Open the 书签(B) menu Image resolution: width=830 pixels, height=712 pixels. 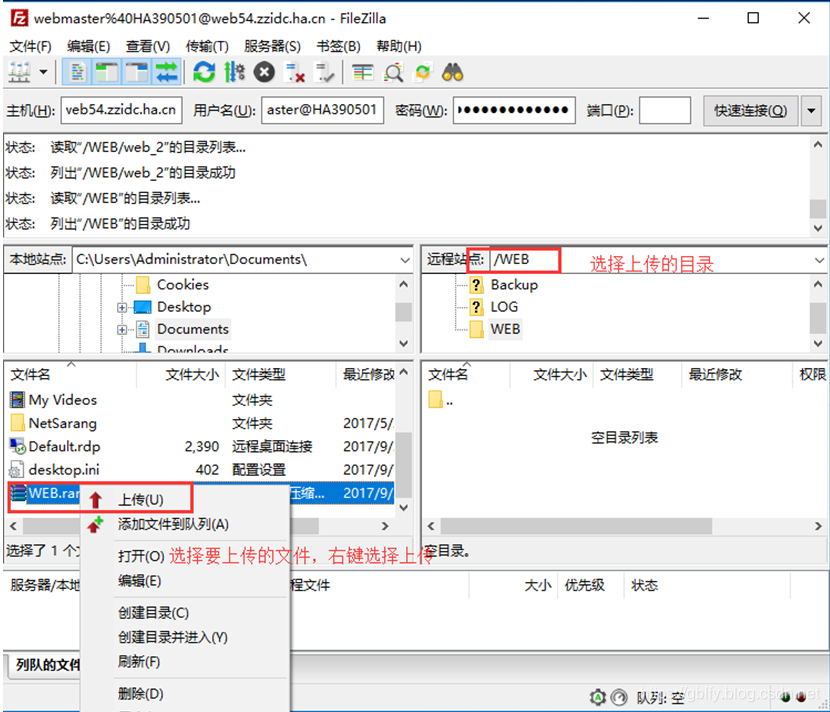click(338, 46)
